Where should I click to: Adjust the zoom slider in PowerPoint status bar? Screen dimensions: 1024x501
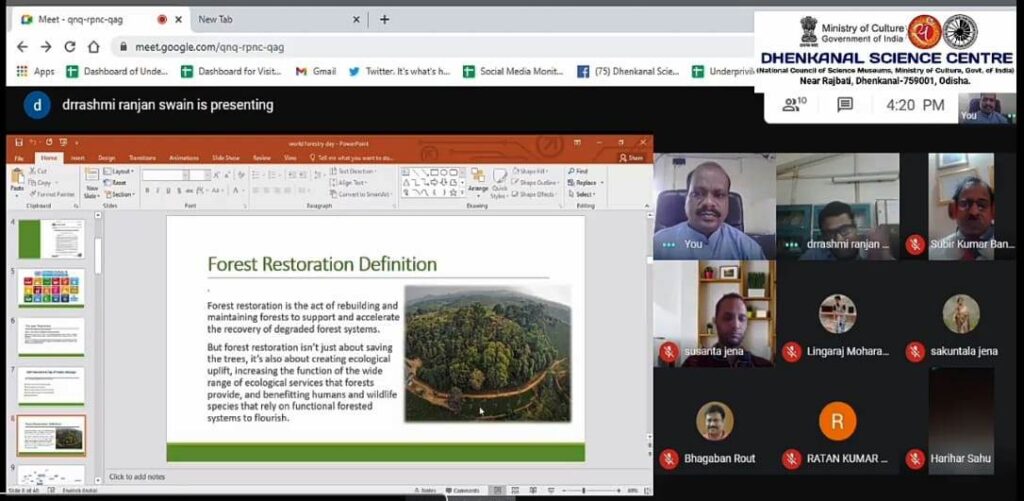(584, 490)
